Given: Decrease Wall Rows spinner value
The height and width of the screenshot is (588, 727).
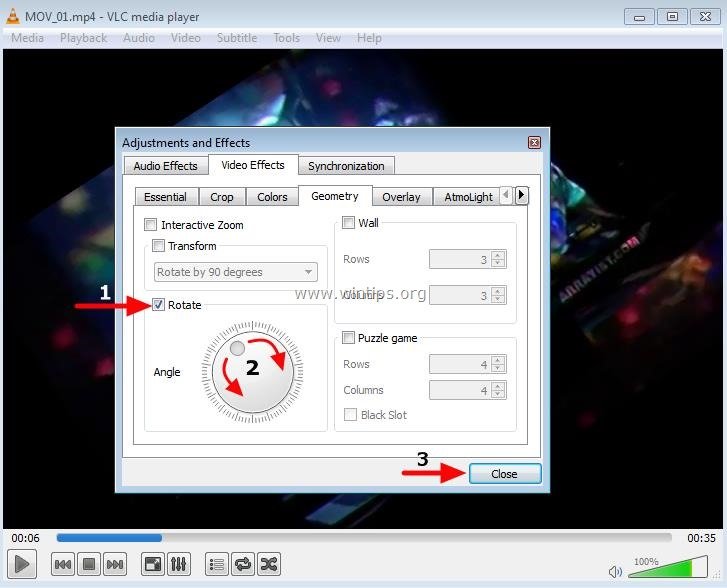Looking at the screenshot, I should (498, 263).
